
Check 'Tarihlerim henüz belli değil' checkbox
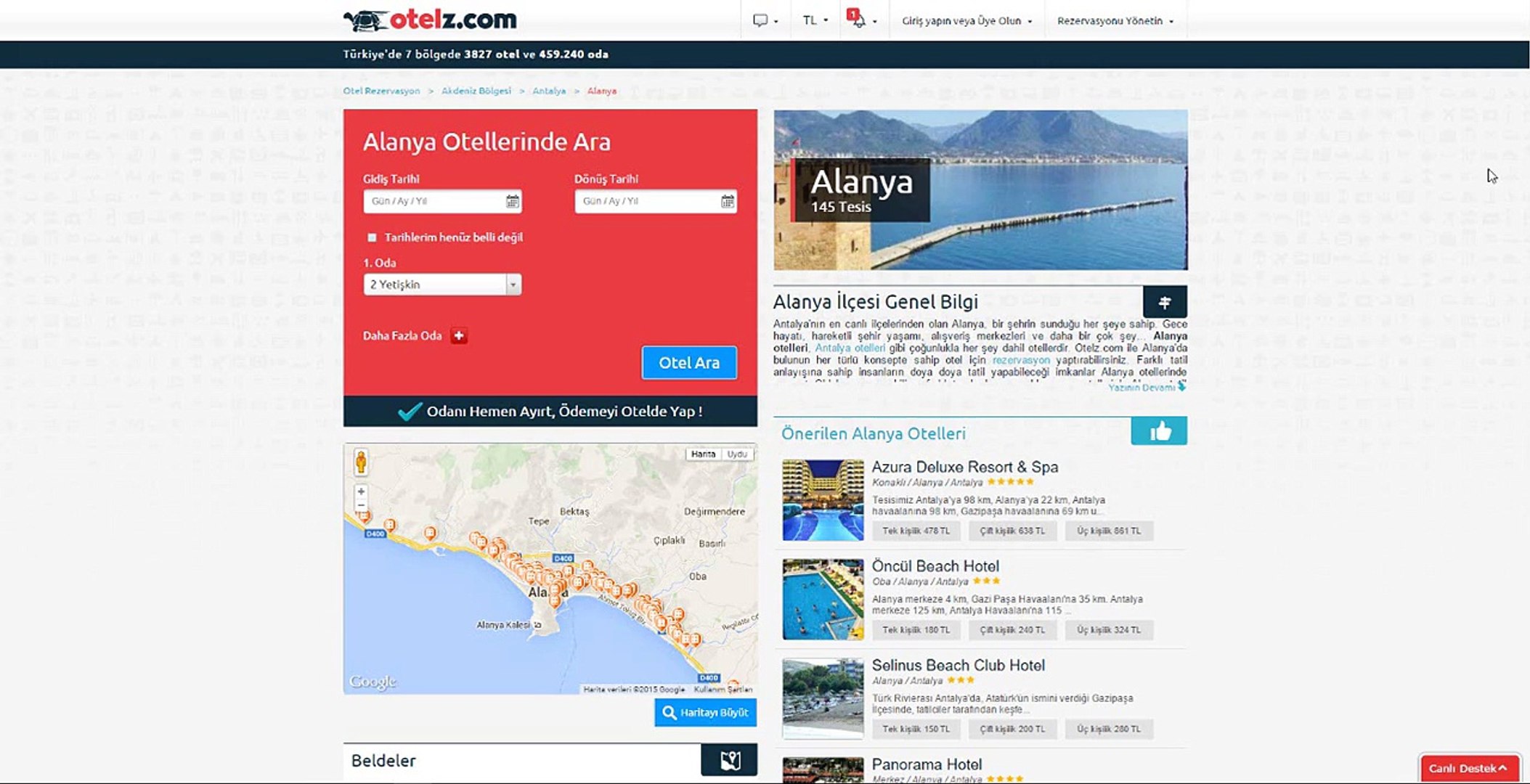[x=372, y=237]
